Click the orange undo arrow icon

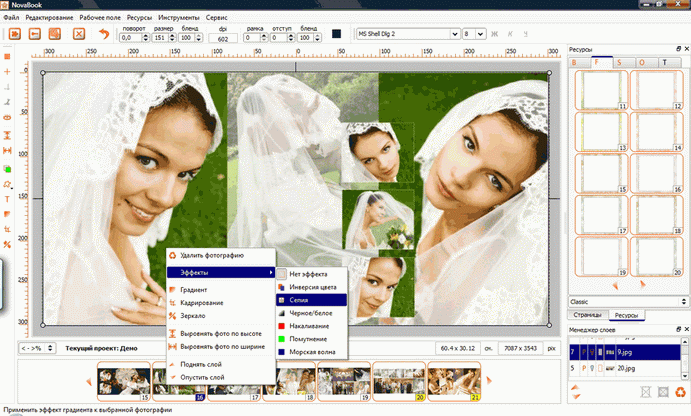coord(104,34)
